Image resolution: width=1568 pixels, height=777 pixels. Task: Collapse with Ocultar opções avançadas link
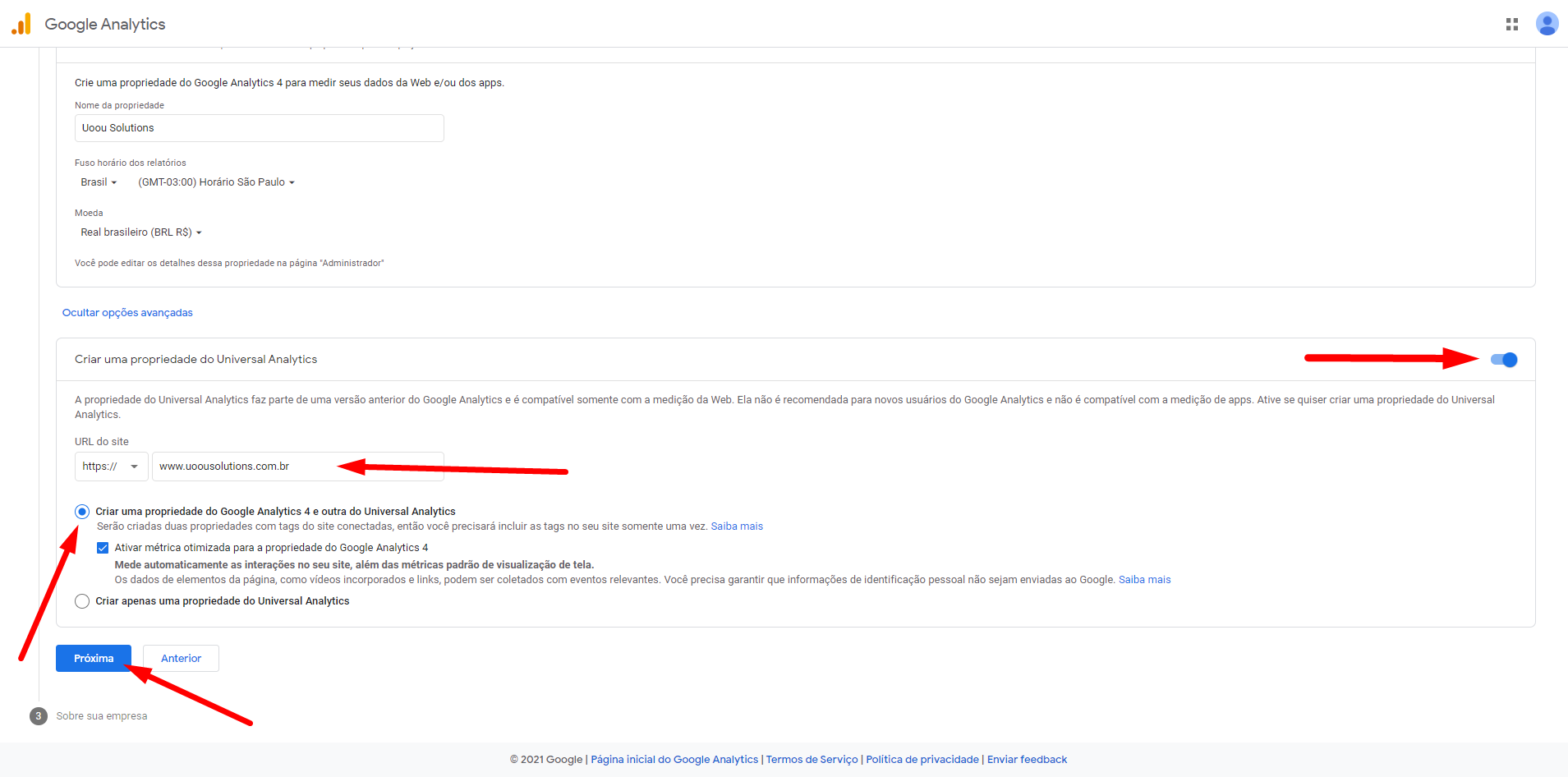127,313
